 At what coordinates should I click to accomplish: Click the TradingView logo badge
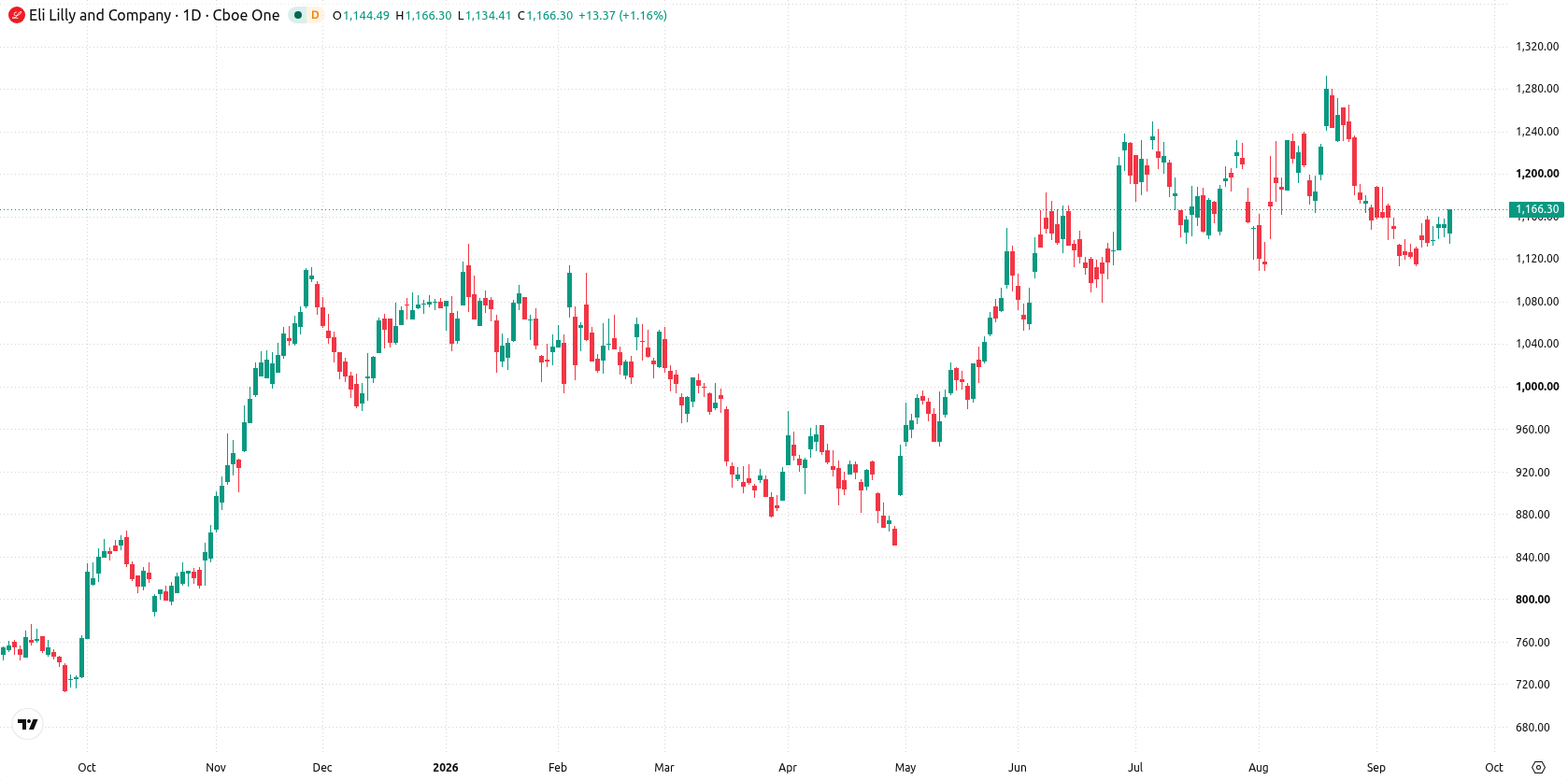coord(28,724)
